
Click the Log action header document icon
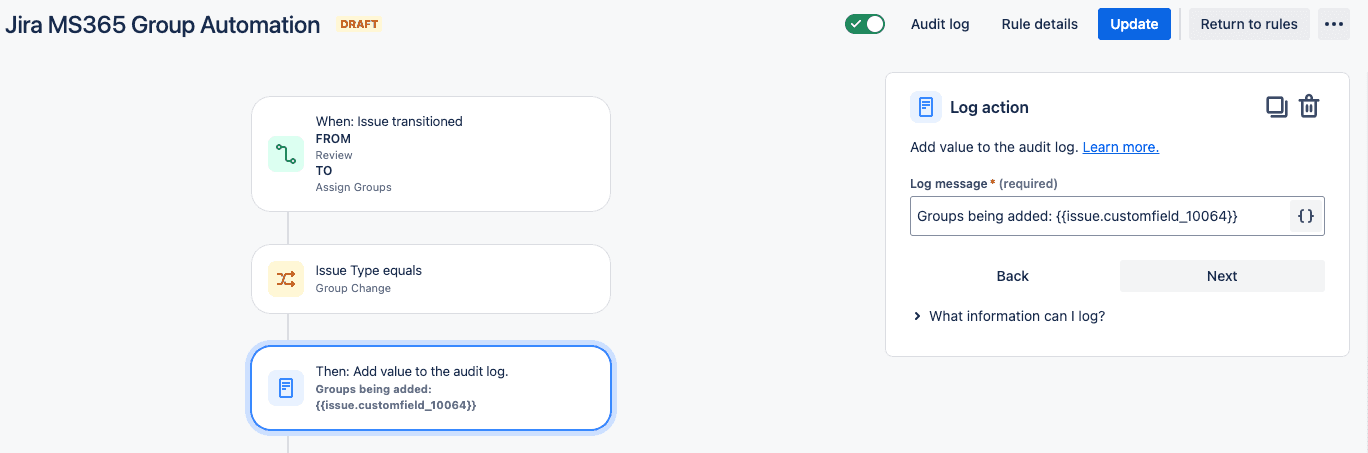pyautogui.click(x=926, y=107)
